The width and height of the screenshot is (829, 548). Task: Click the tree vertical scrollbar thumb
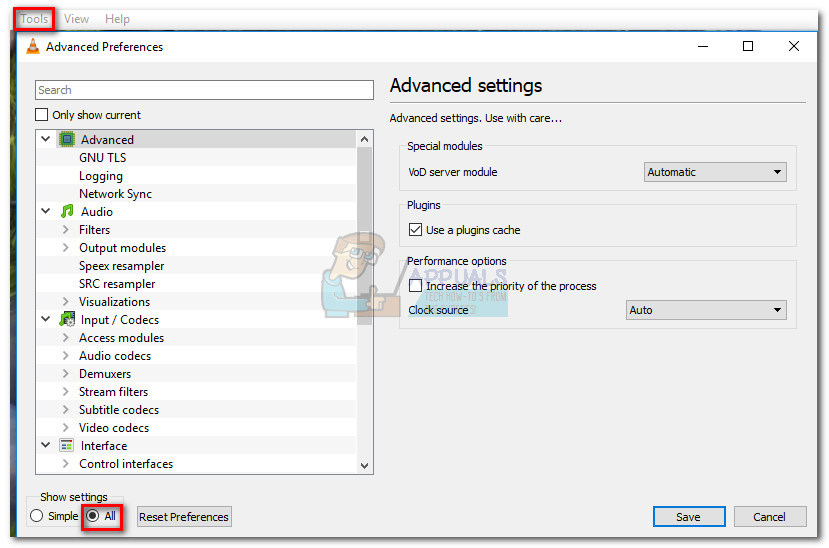pos(364,235)
